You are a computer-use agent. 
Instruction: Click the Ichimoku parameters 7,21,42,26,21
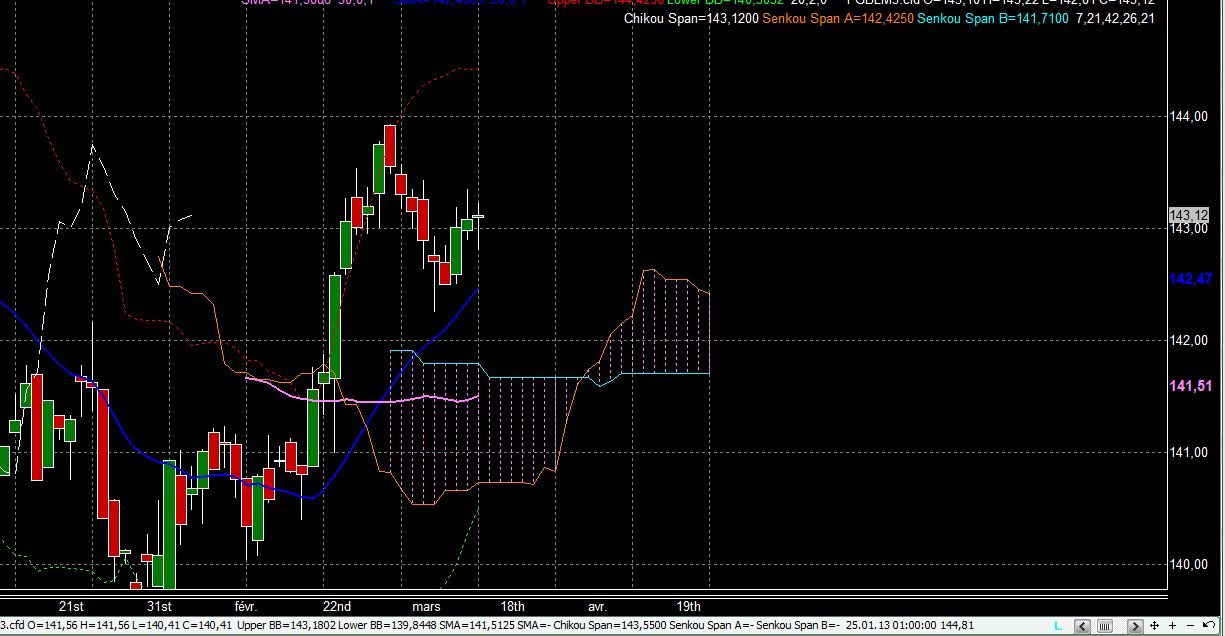(x=1115, y=19)
